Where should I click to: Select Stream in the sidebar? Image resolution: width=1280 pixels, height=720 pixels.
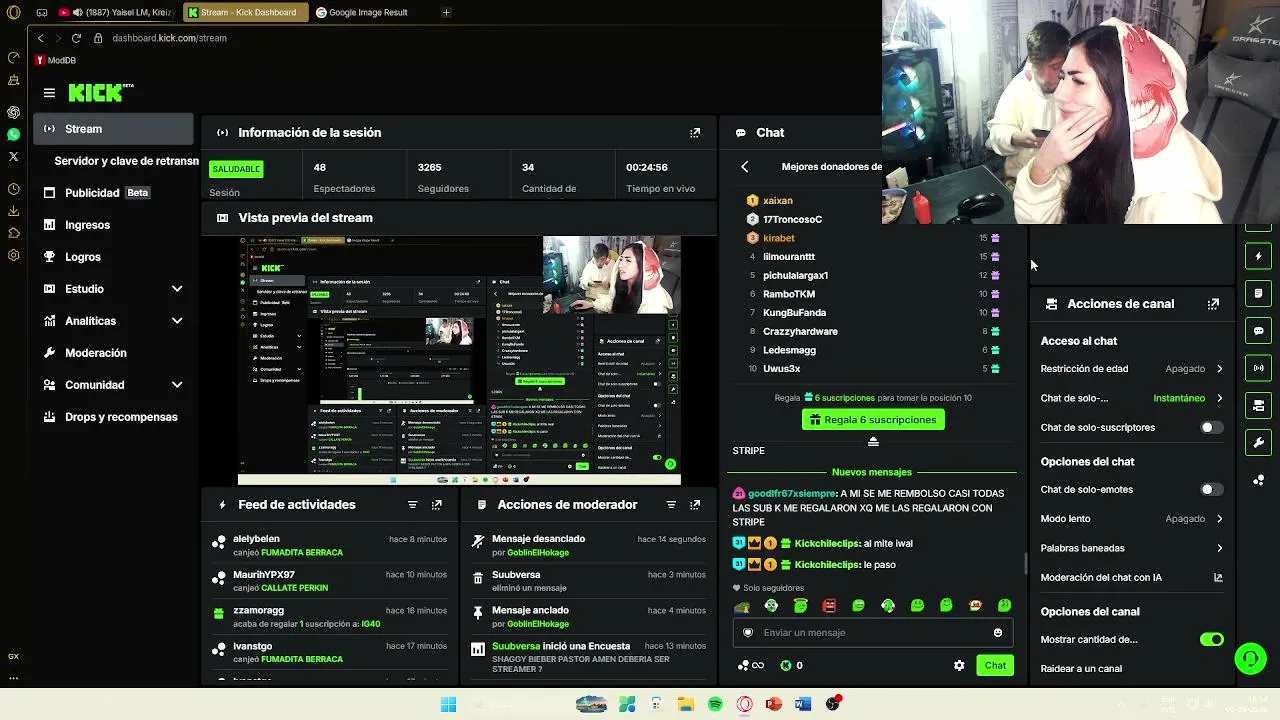[113, 129]
